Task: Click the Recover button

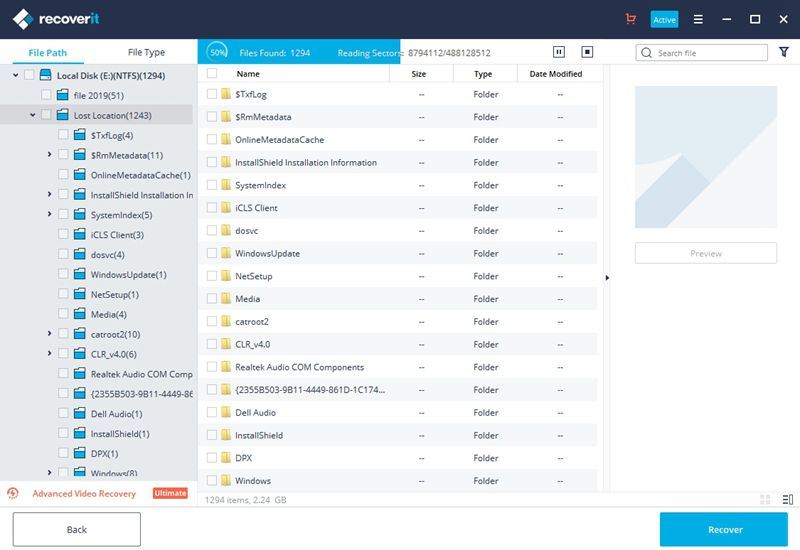Action: click(x=724, y=530)
